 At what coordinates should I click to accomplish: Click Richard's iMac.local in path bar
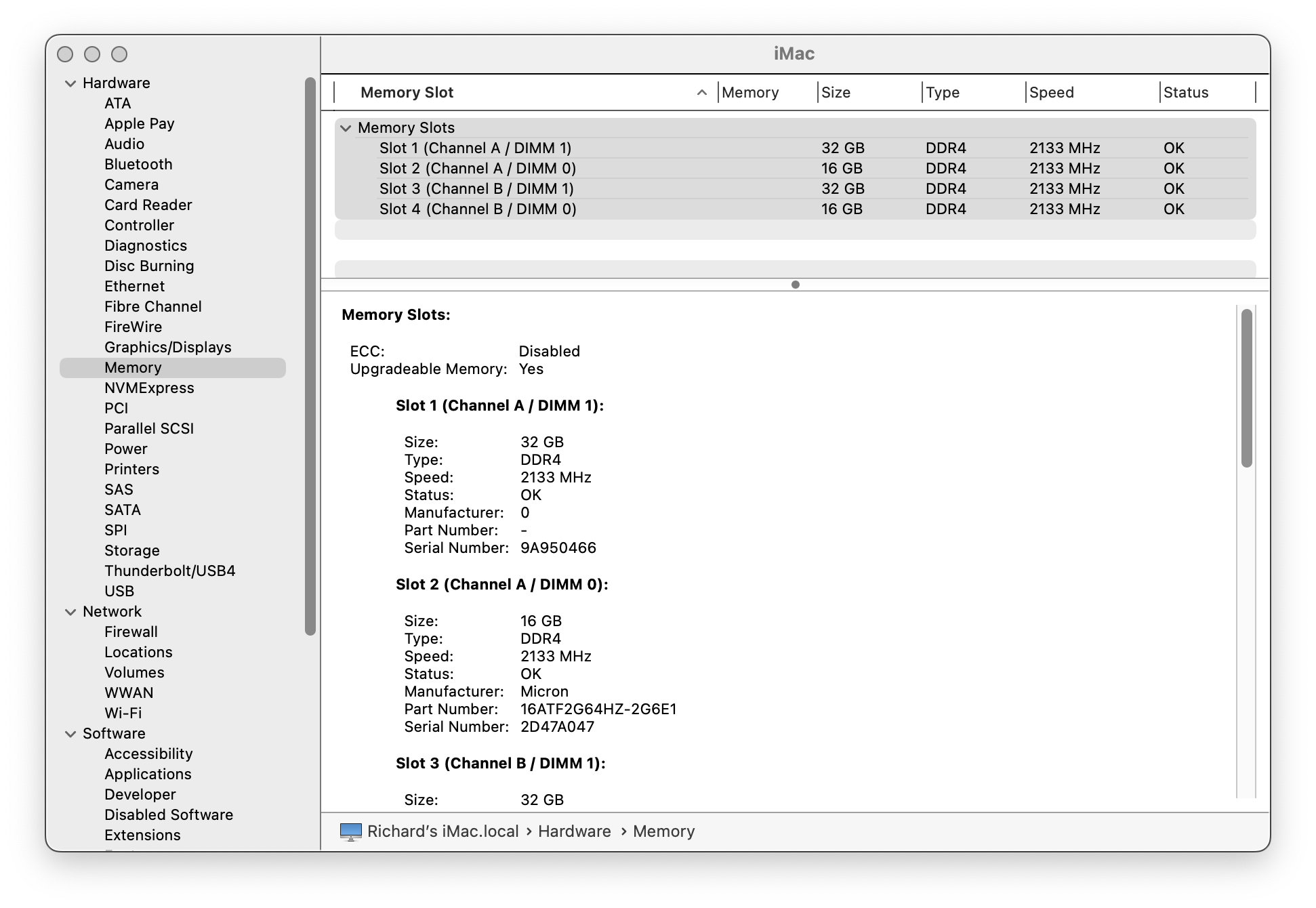coord(443,831)
